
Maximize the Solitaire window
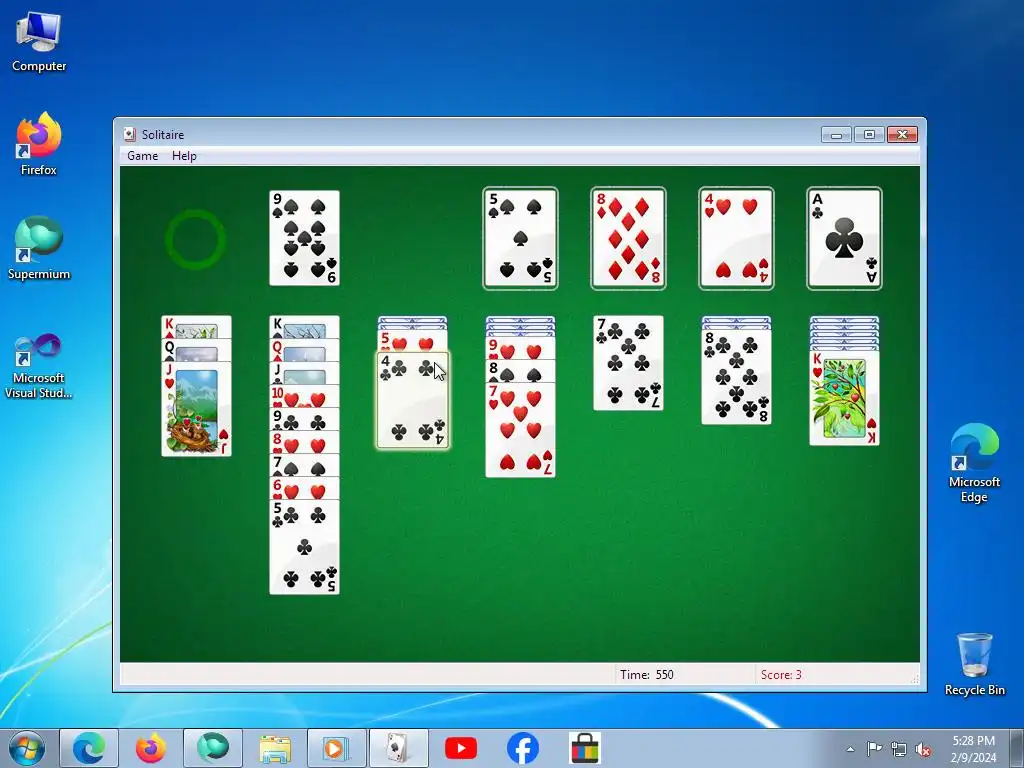[869, 135]
